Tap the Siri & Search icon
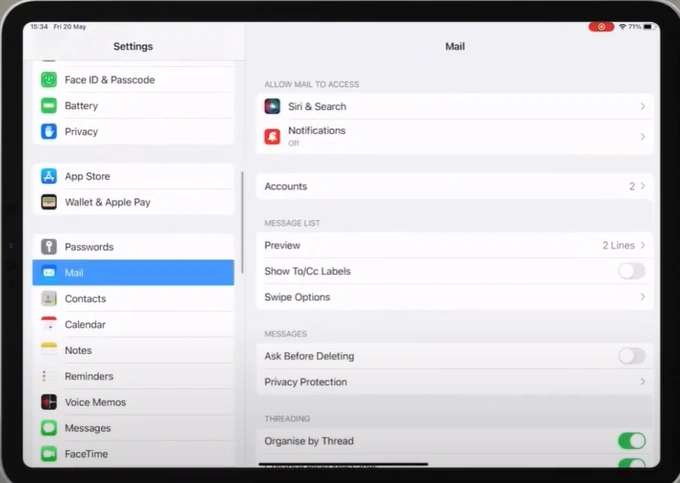Image resolution: width=680 pixels, height=483 pixels. pos(272,106)
